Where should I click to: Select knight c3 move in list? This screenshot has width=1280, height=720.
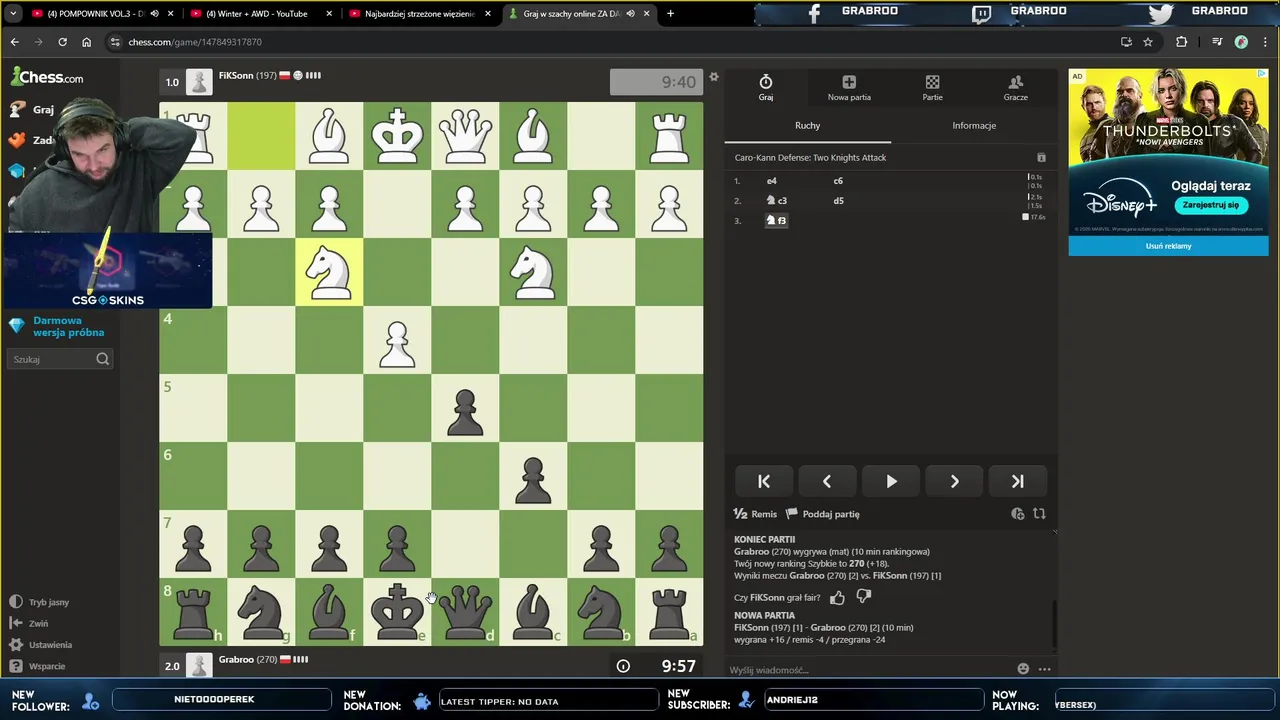(777, 201)
